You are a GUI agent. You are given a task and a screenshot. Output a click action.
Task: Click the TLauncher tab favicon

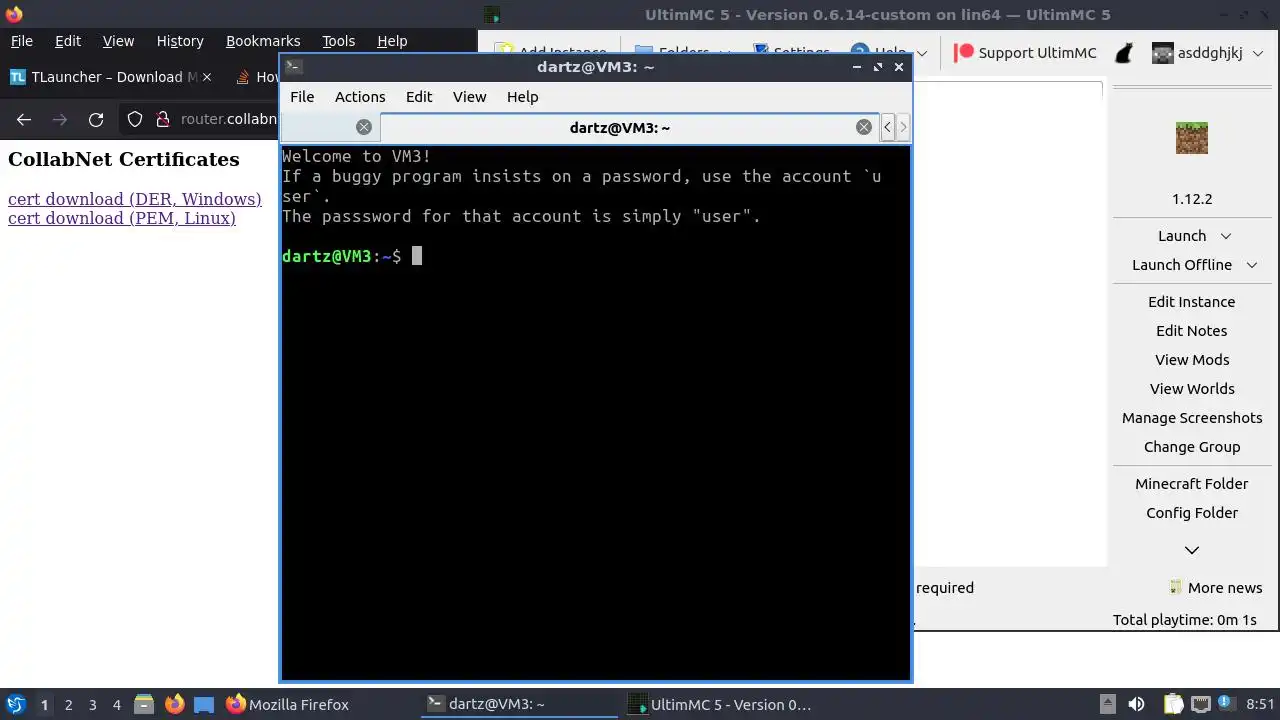coord(17,77)
